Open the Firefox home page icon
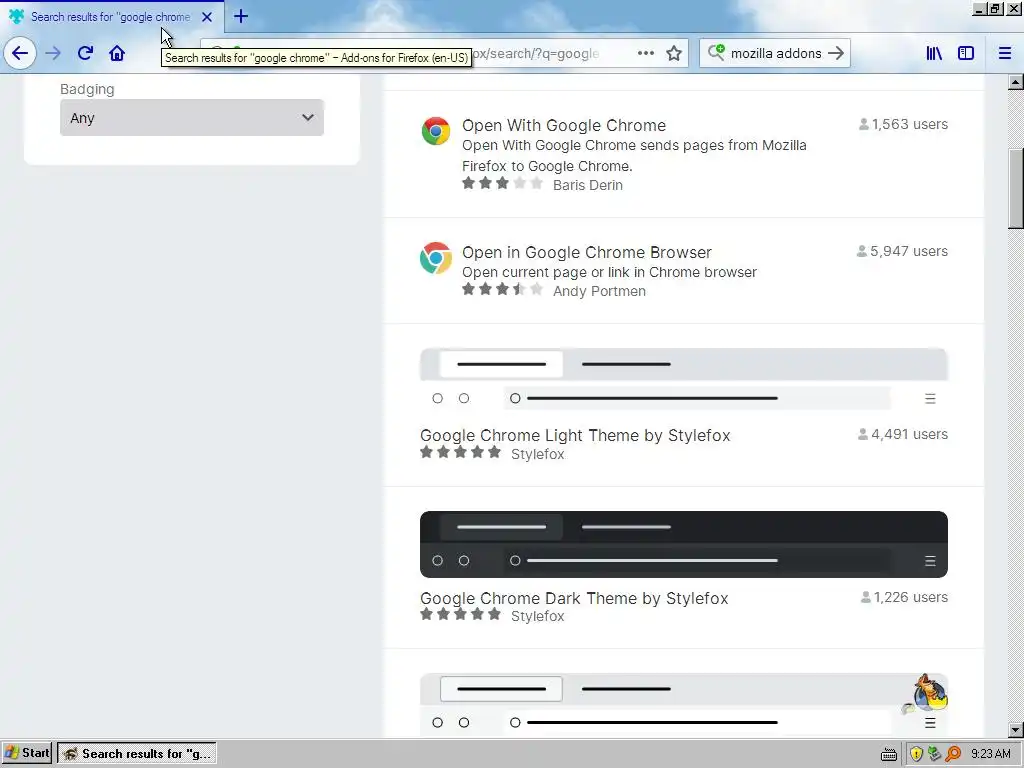Viewport: 1024px width, 768px height. point(117,53)
